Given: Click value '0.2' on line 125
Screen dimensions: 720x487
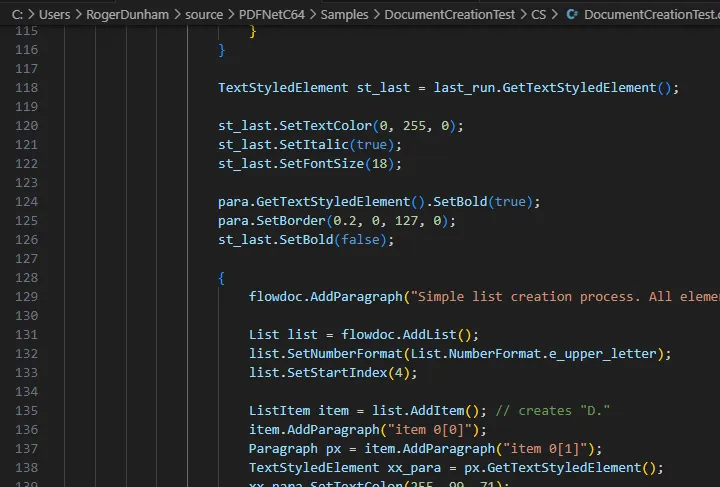Looking at the screenshot, I should click(x=345, y=221).
